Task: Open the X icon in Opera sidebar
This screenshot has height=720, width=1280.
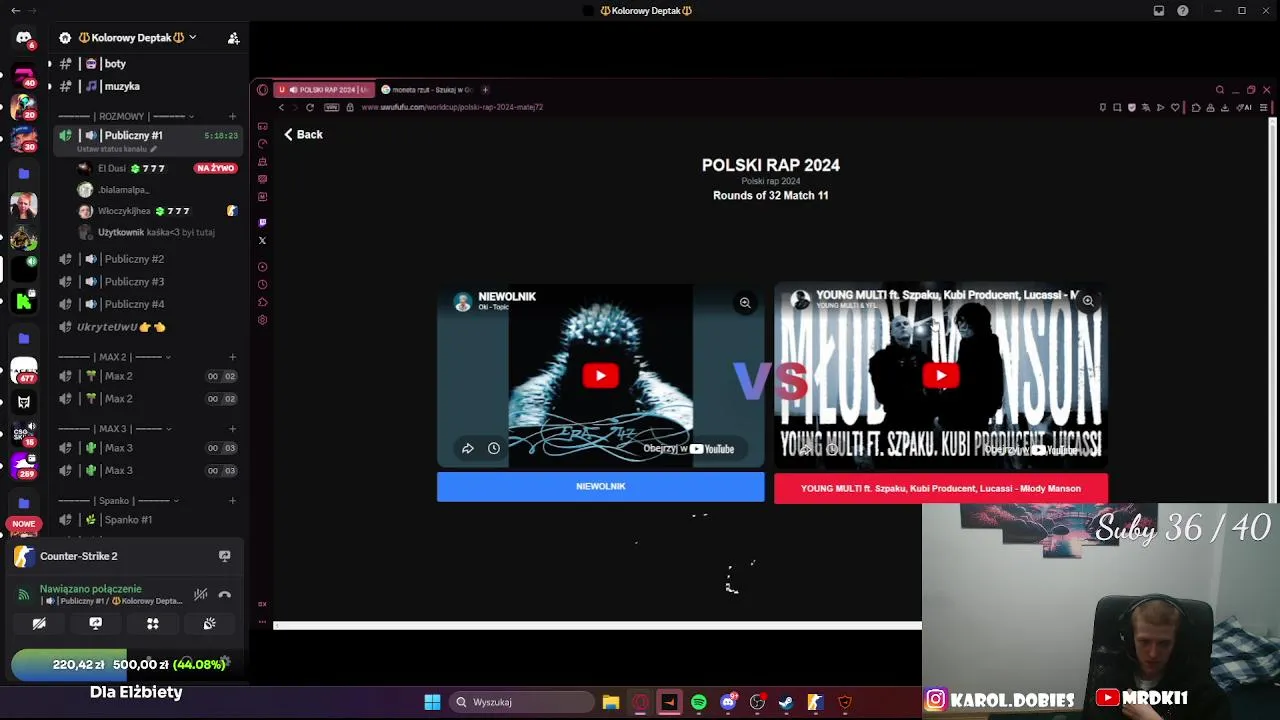Action: coord(262,240)
